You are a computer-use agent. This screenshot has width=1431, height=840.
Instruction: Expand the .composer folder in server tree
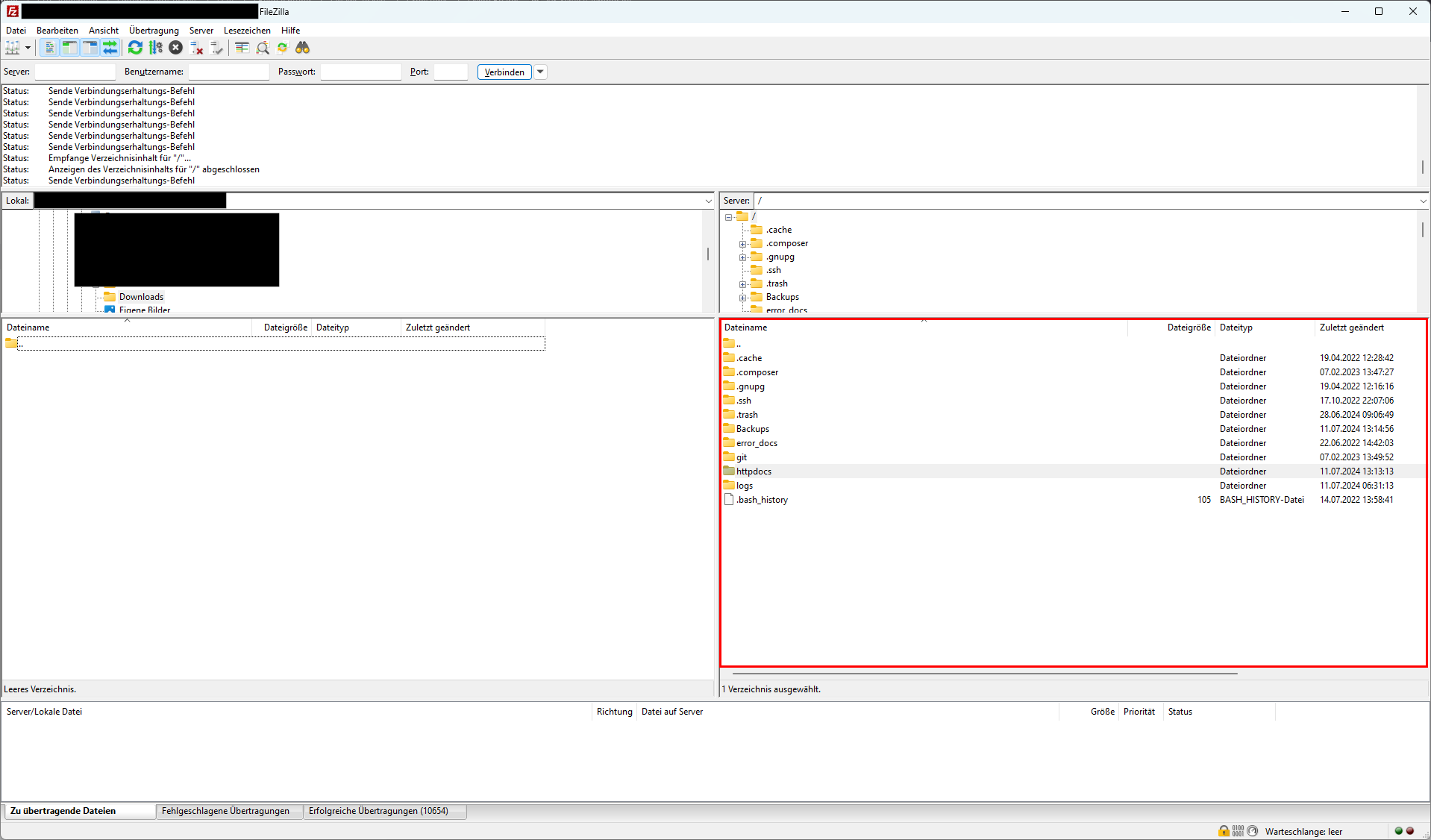coord(742,244)
